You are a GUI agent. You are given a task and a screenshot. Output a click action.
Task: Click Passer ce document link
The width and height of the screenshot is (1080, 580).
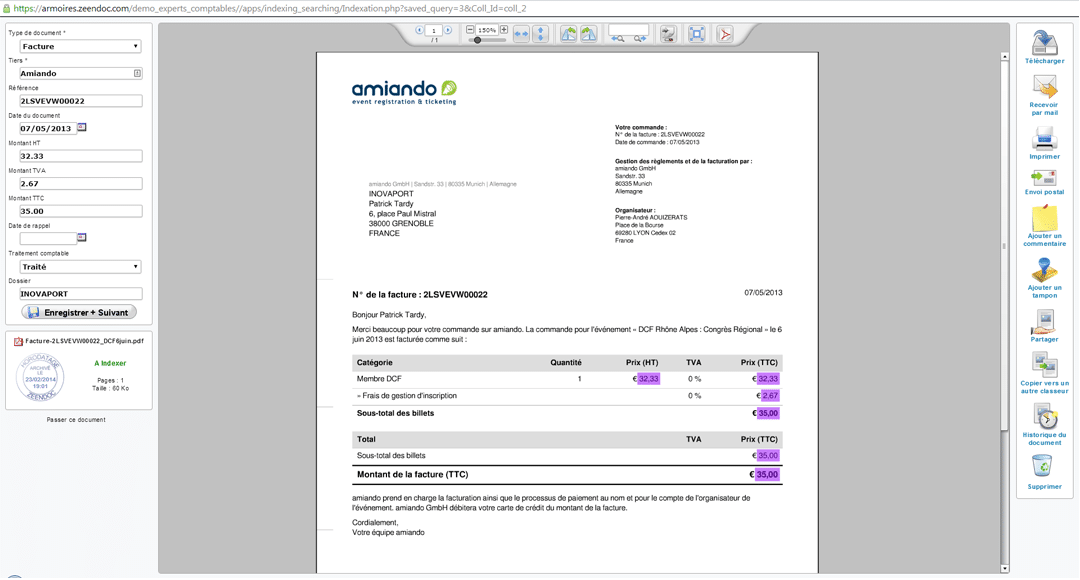[76, 420]
